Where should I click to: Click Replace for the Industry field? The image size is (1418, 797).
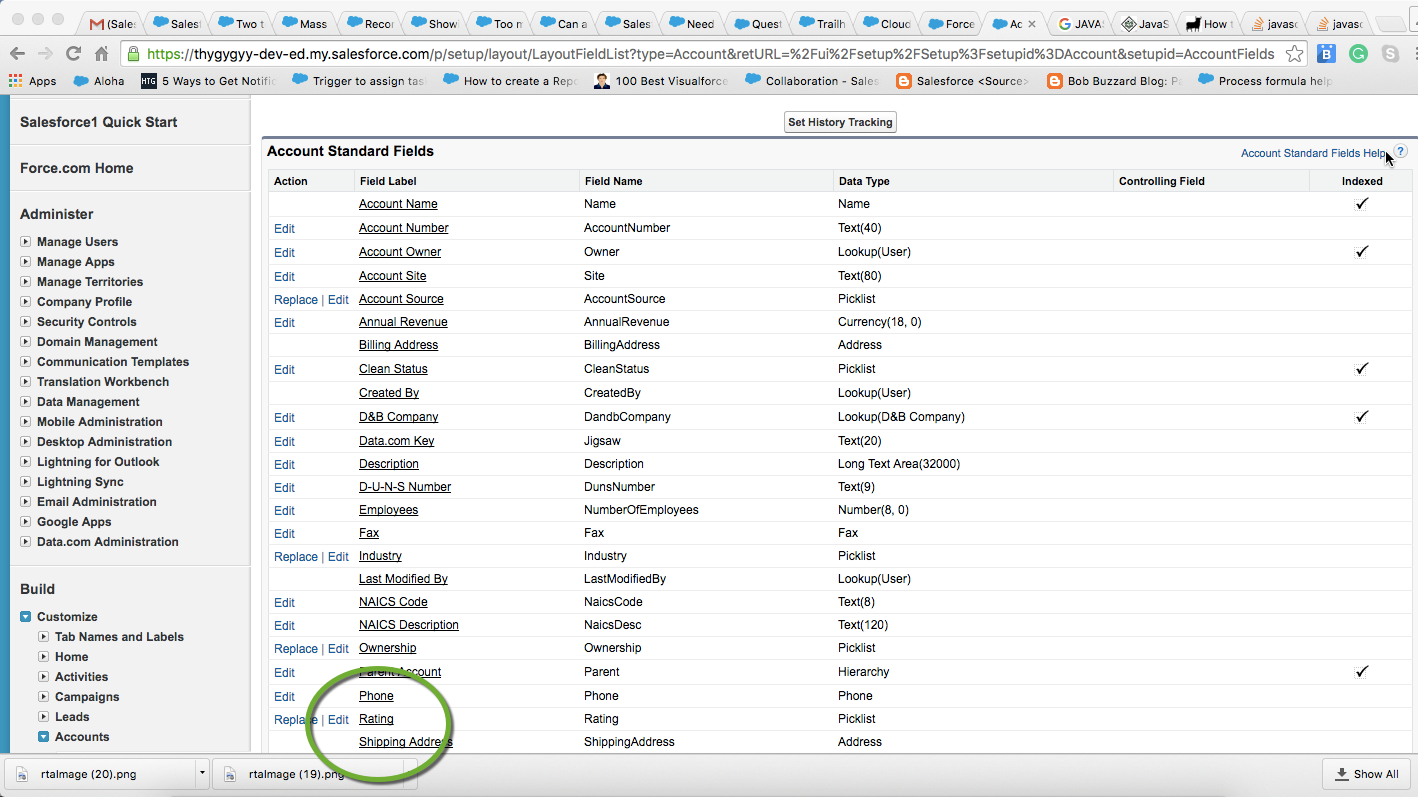click(295, 557)
